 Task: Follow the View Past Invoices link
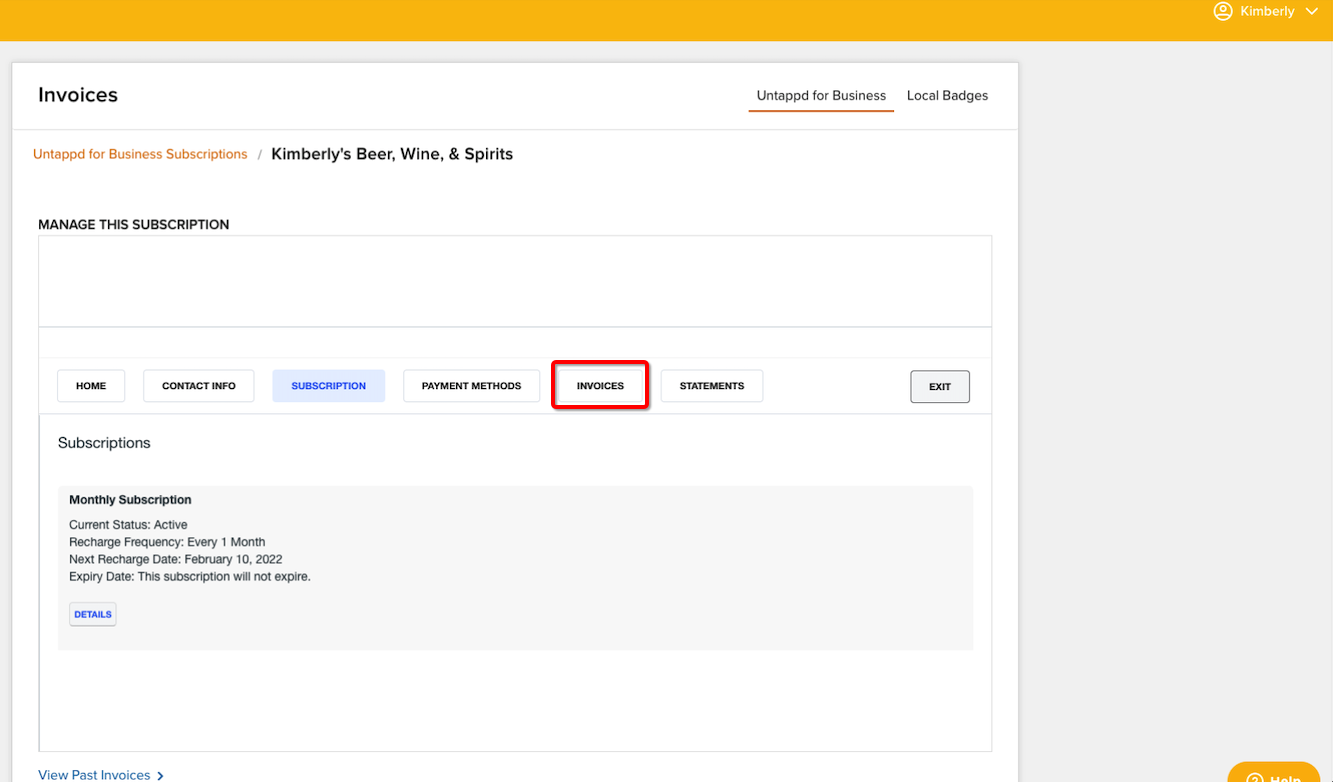(x=94, y=775)
